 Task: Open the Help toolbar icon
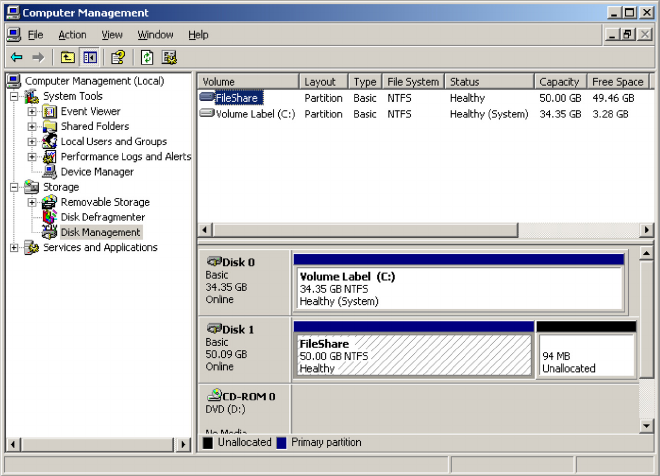point(118,58)
